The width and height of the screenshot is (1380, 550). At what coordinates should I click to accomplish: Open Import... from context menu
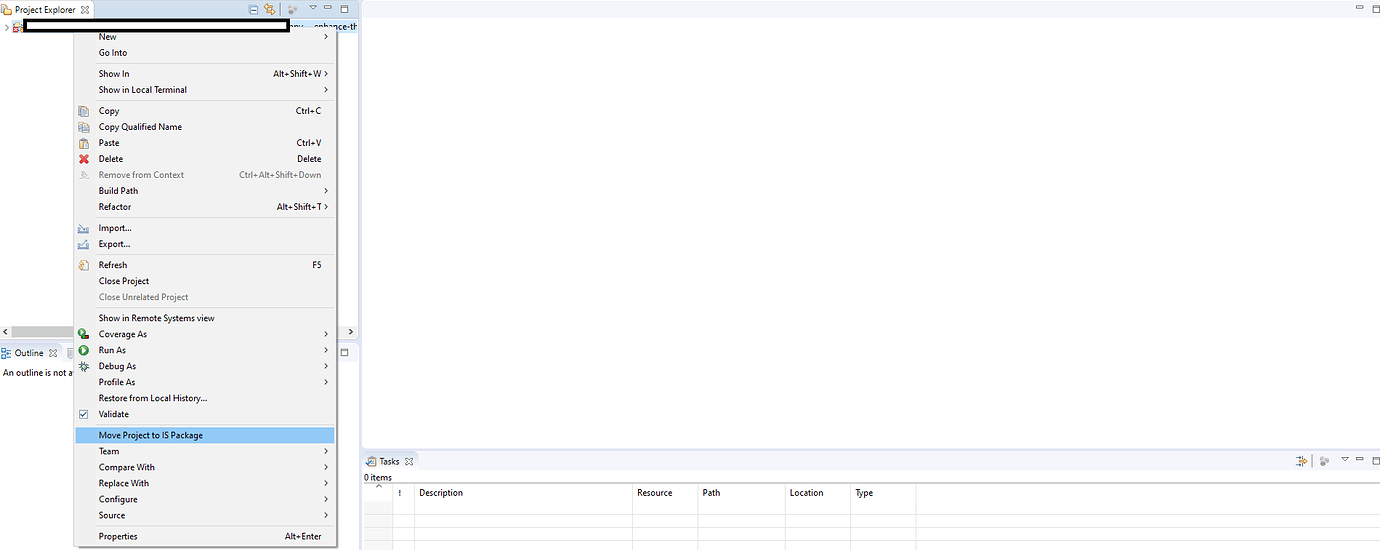(205, 228)
